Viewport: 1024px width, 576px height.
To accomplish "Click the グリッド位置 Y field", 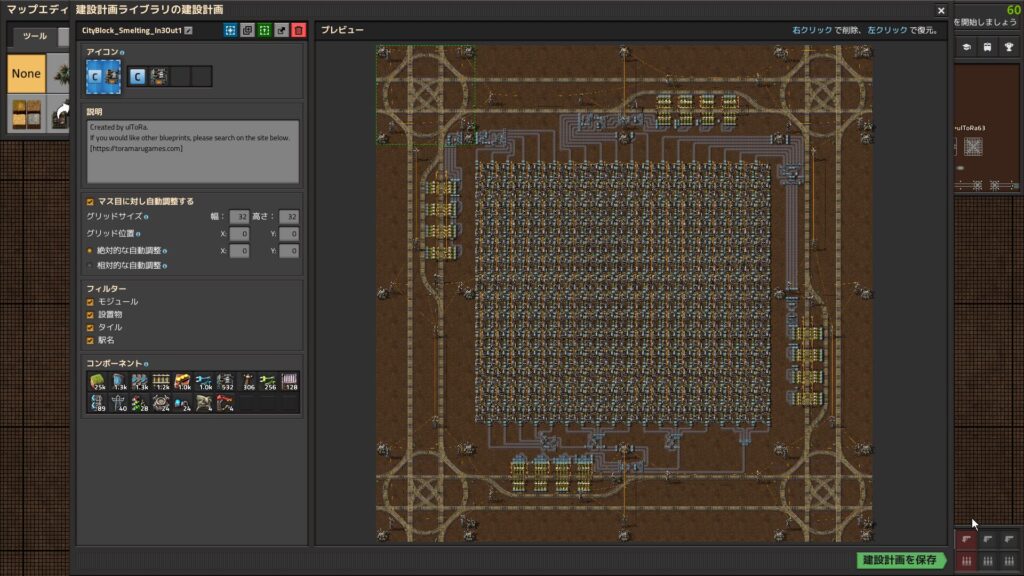I will pos(289,233).
